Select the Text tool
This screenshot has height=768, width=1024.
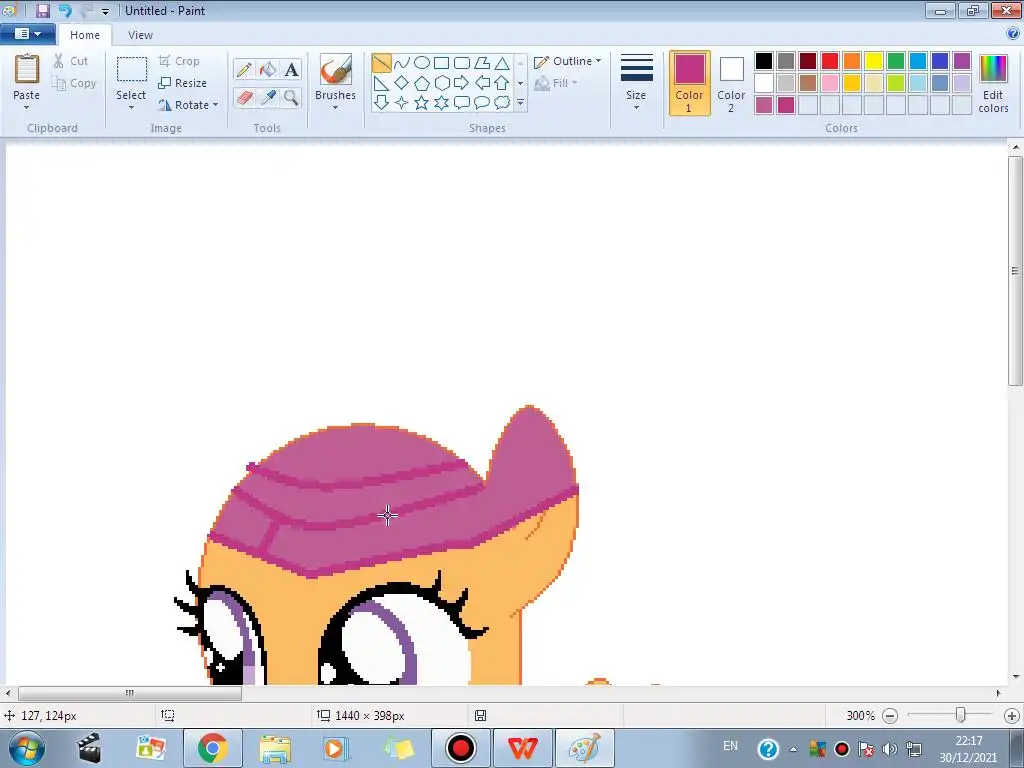291,69
